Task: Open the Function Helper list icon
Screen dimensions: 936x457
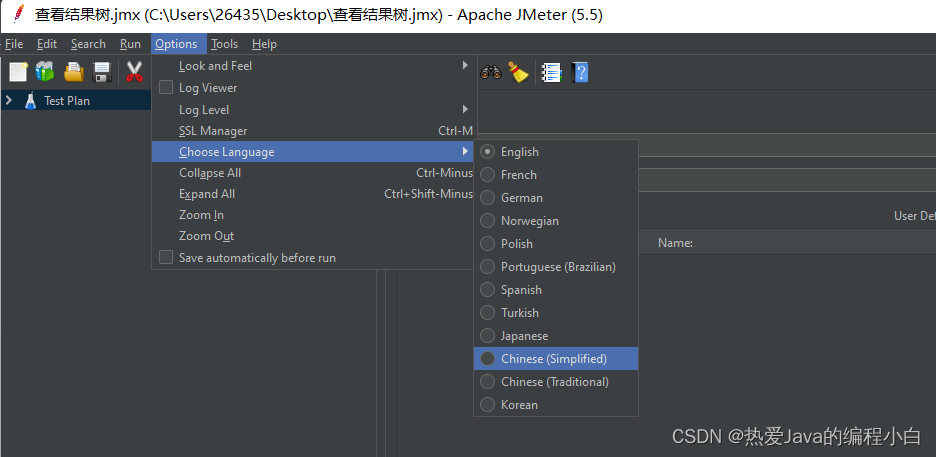Action: (x=551, y=72)
